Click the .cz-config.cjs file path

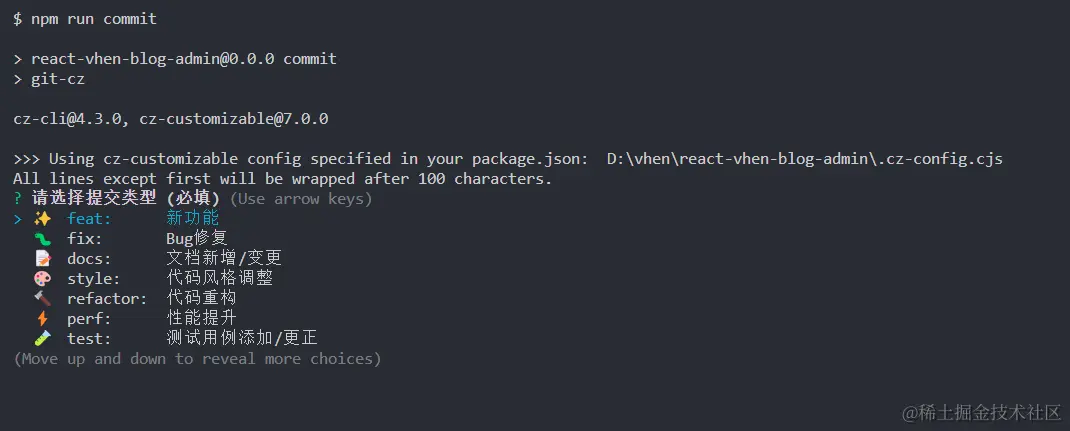(x=805, y=159)
